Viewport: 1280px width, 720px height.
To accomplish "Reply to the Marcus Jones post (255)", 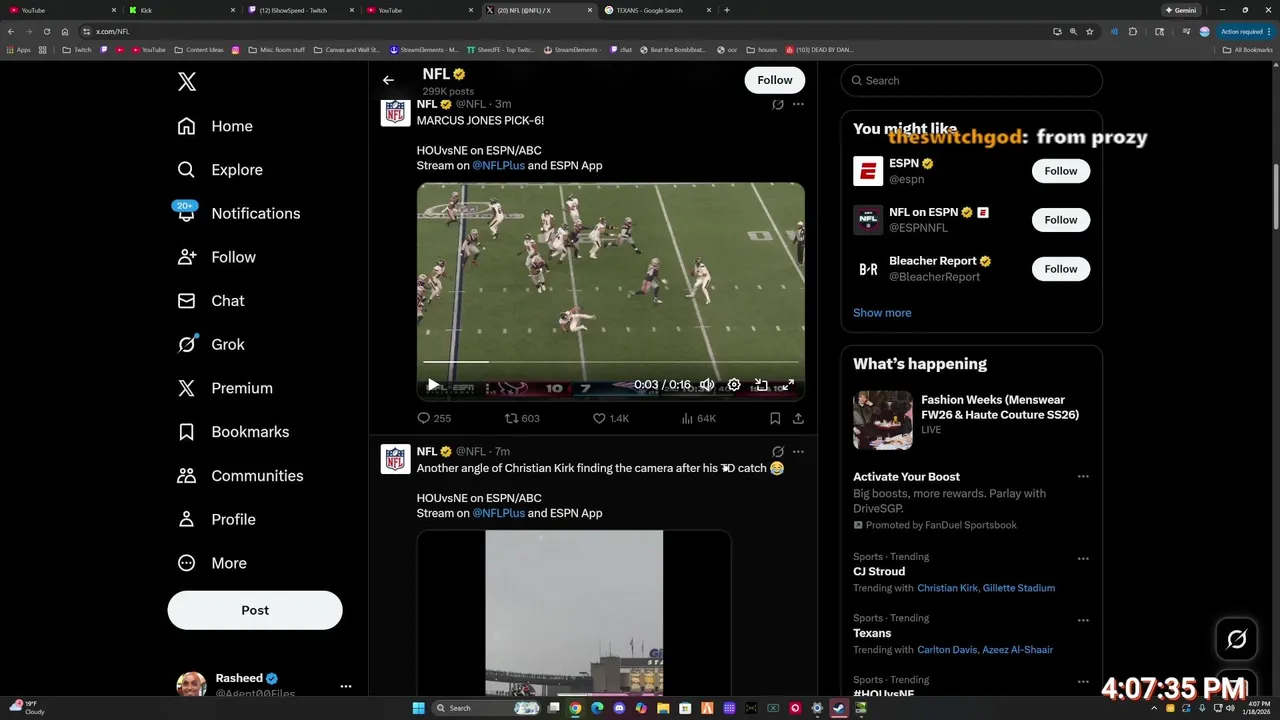I will point(434,418).
